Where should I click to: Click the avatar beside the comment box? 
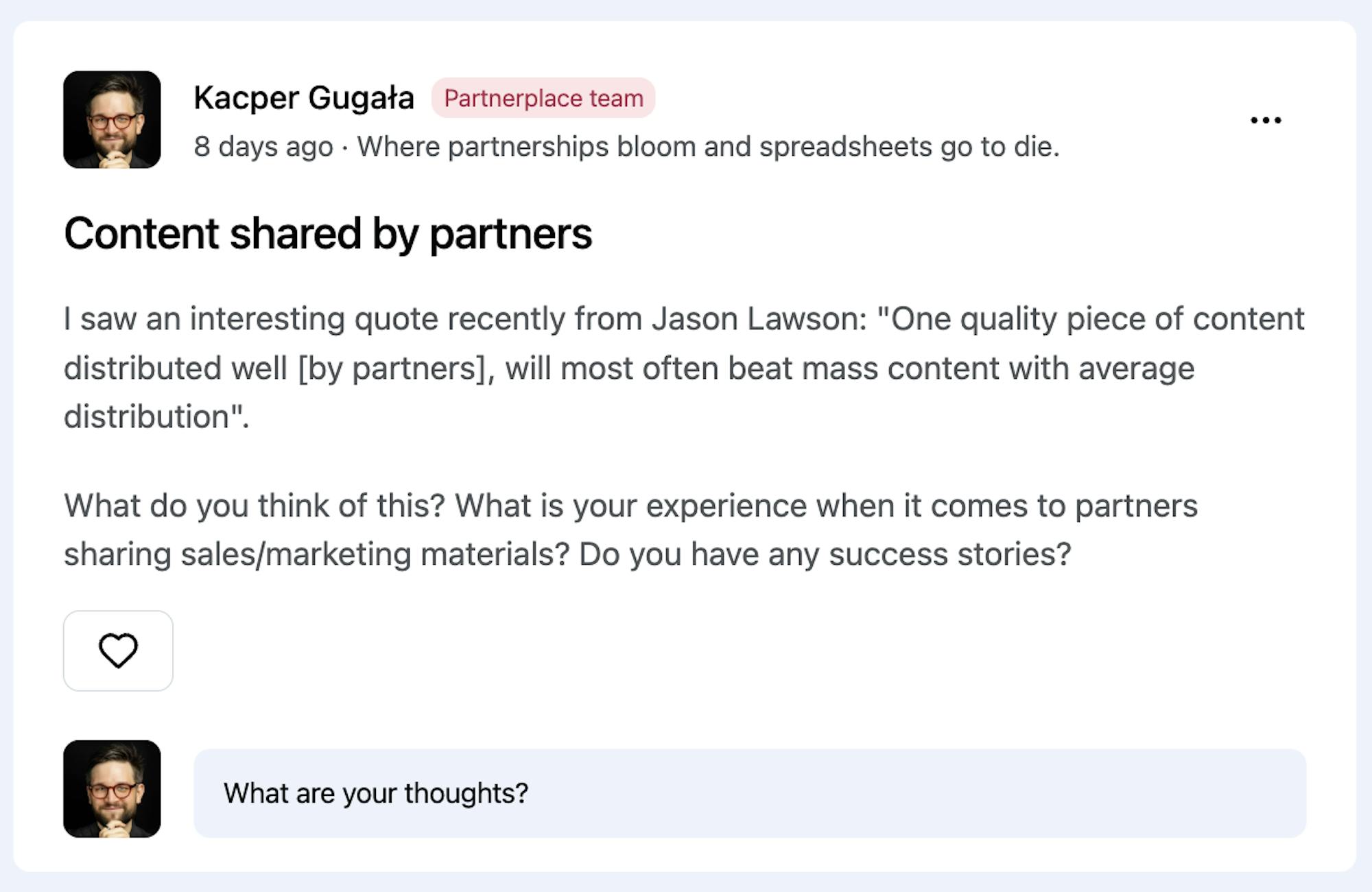tap(112, 788)
